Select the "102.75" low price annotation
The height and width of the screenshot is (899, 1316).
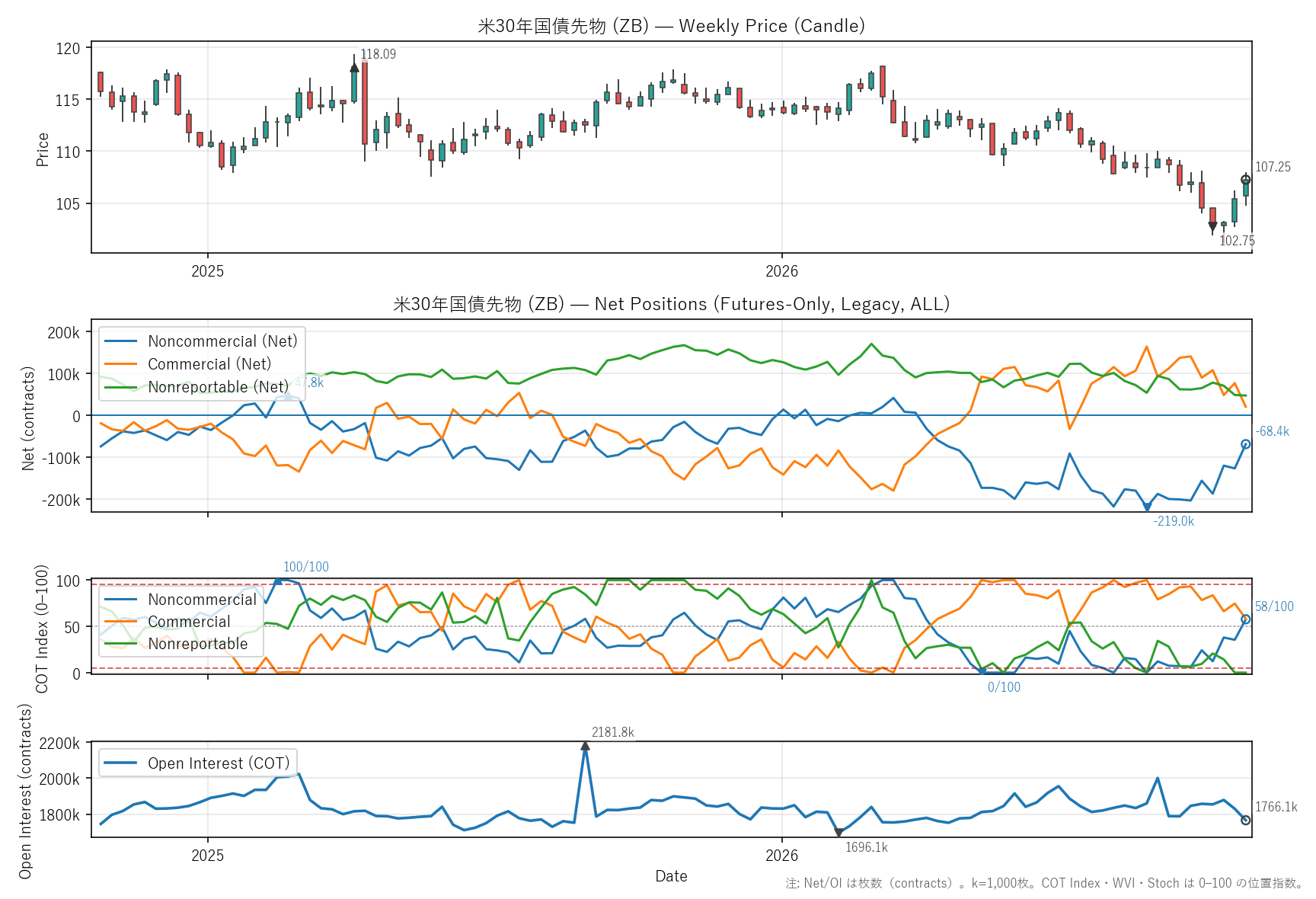(1237, 241)
